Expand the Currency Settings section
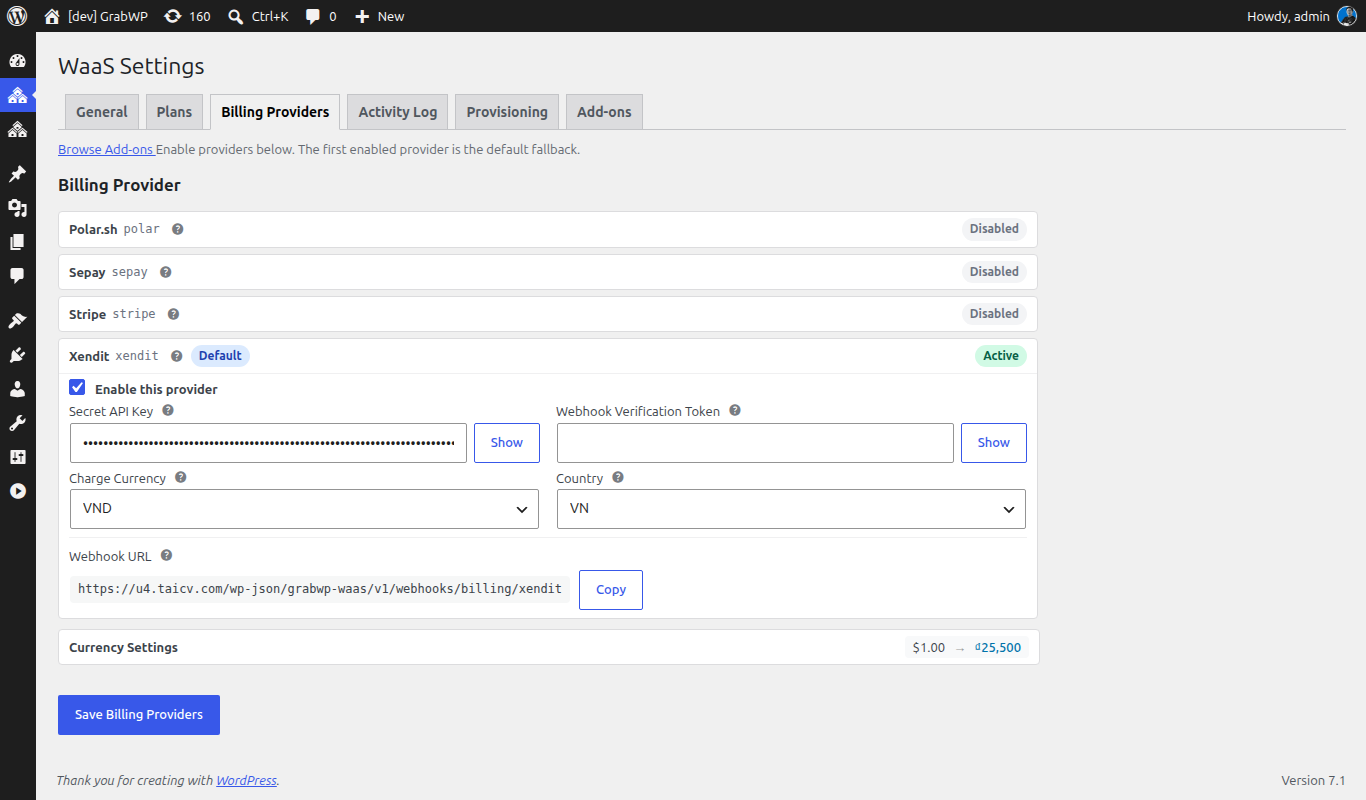 point(548,647)
